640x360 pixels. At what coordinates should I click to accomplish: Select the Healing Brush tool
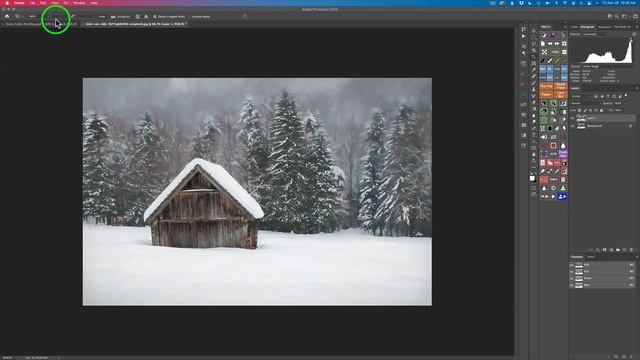[x=533, y=76]
